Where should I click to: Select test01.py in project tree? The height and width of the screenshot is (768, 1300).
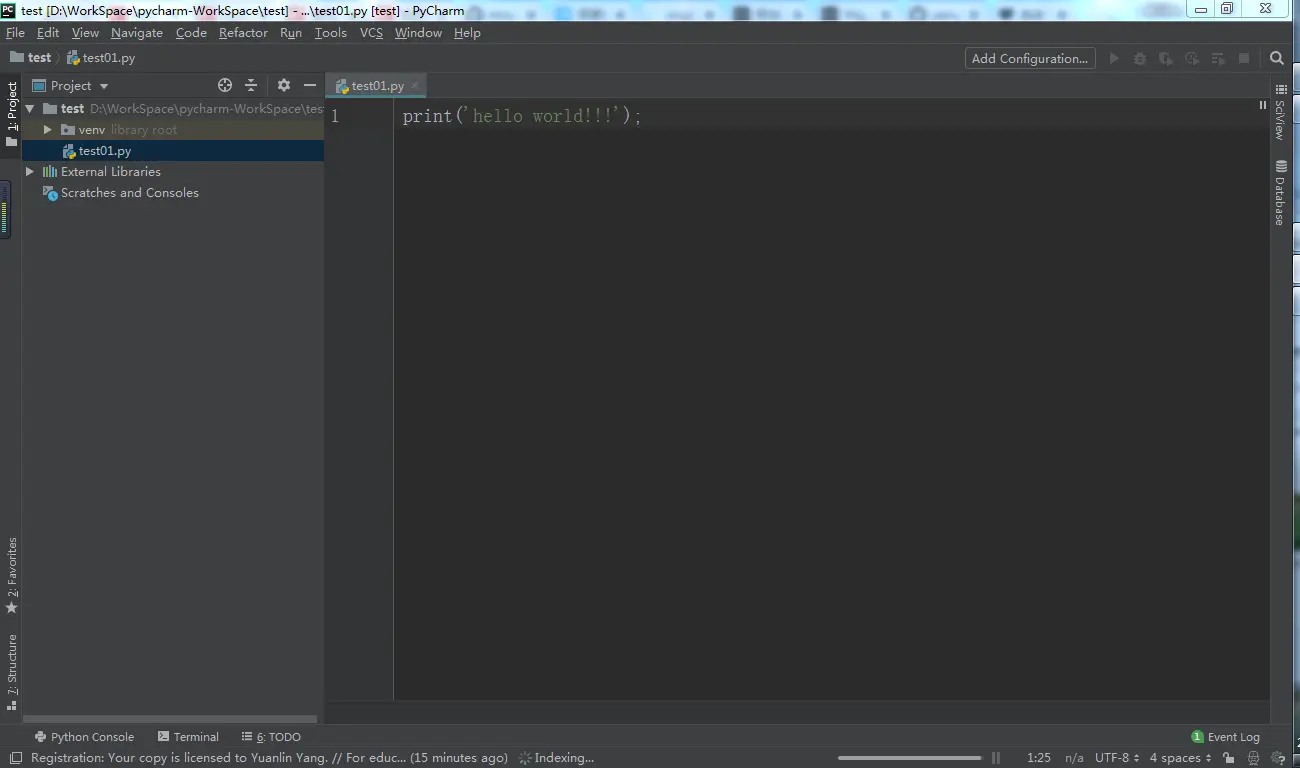pos(104,151)
